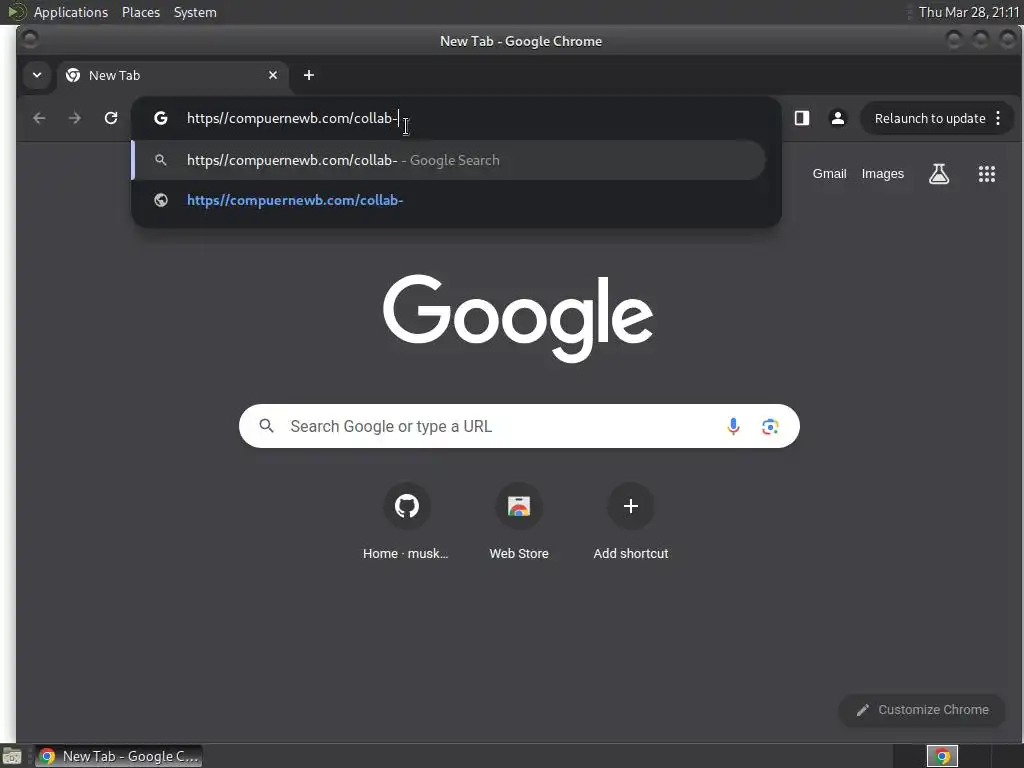This screenshot has height=768, width=1024.
Task: Open the Images link
Action: (882, 174)
